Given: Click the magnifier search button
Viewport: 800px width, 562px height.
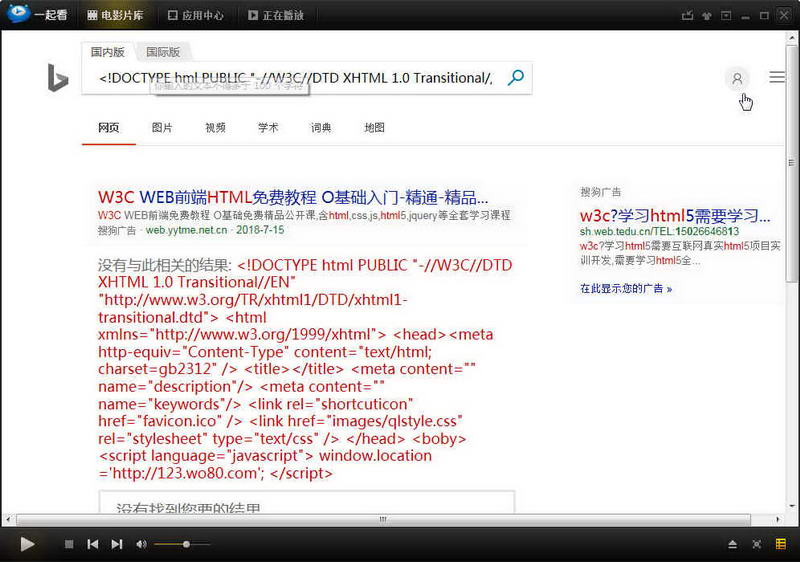Looking at the screenshot, I should [x=516, y=78].
